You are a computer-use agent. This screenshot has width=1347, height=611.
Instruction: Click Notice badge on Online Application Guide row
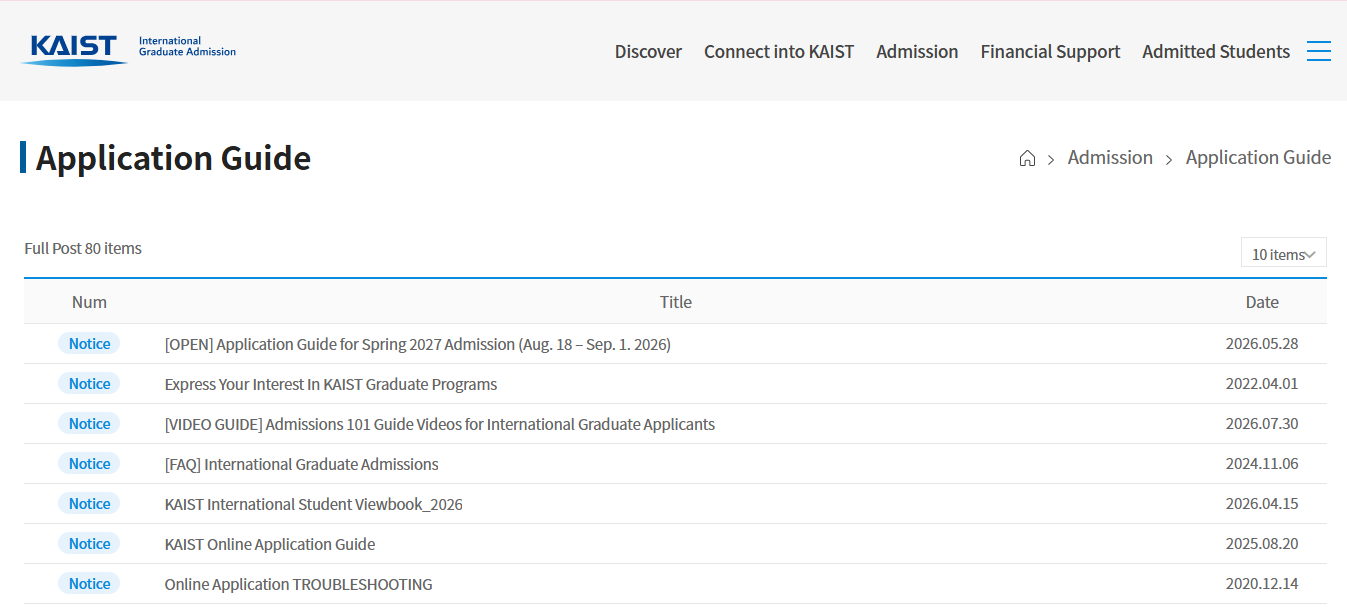point(89,544)
